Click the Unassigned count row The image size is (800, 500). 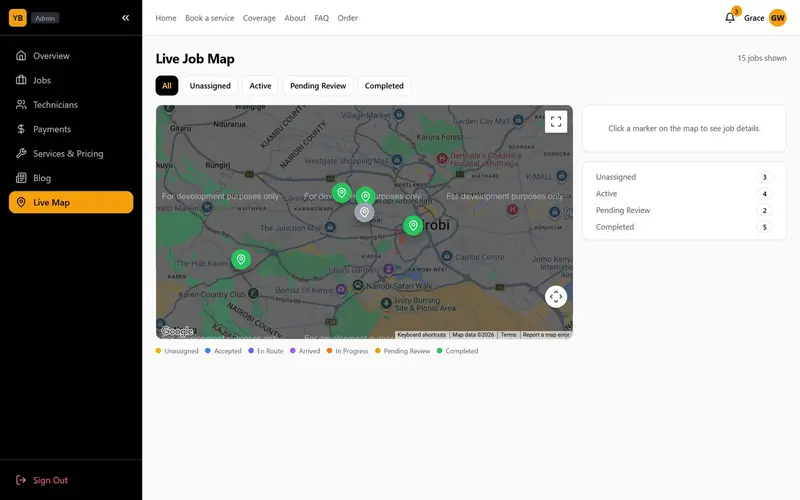point(684,177)
